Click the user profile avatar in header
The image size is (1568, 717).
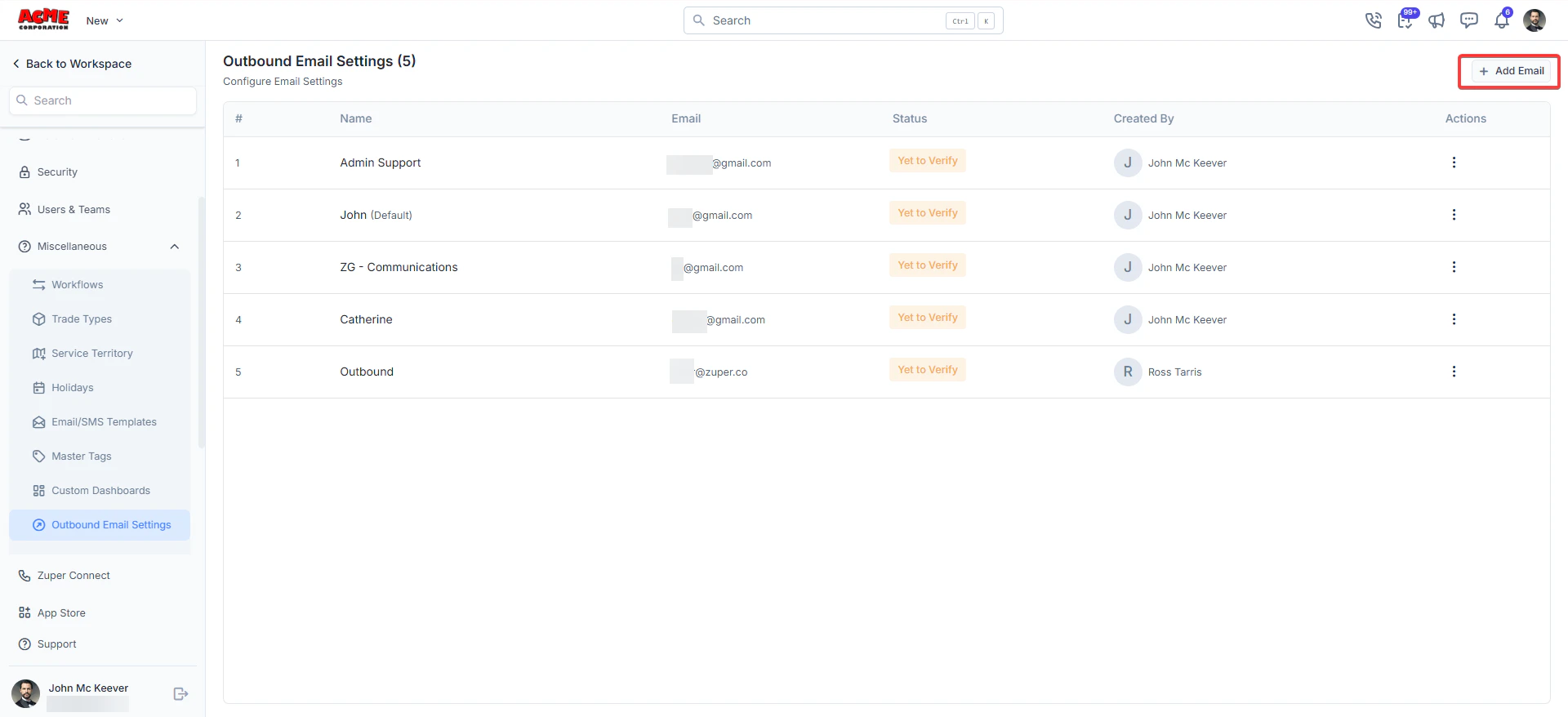(x=1535, y=20)
